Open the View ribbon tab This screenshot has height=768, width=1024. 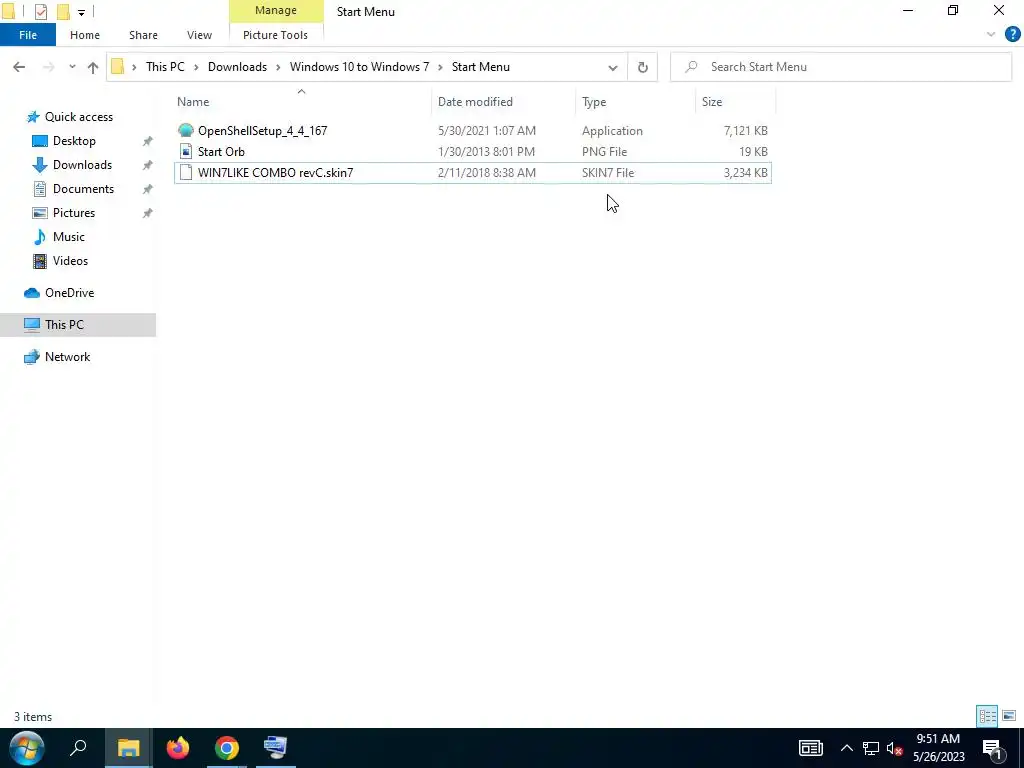click(199, 35)
